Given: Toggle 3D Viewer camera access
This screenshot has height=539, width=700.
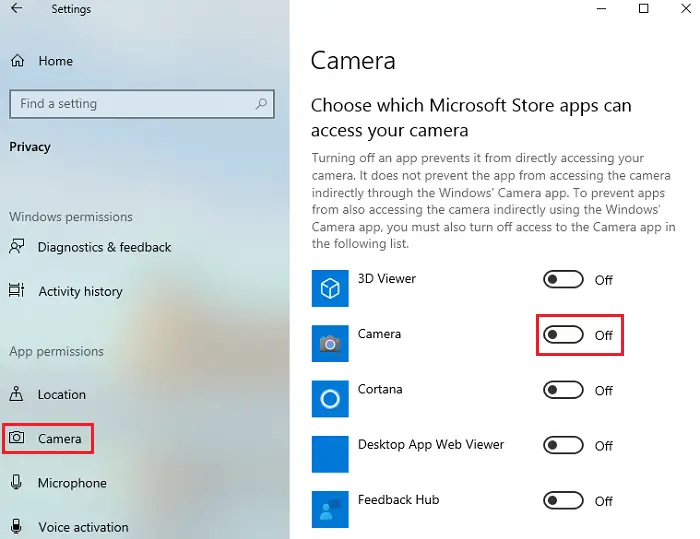Looking at the screenshot, I should pos(563,280).
